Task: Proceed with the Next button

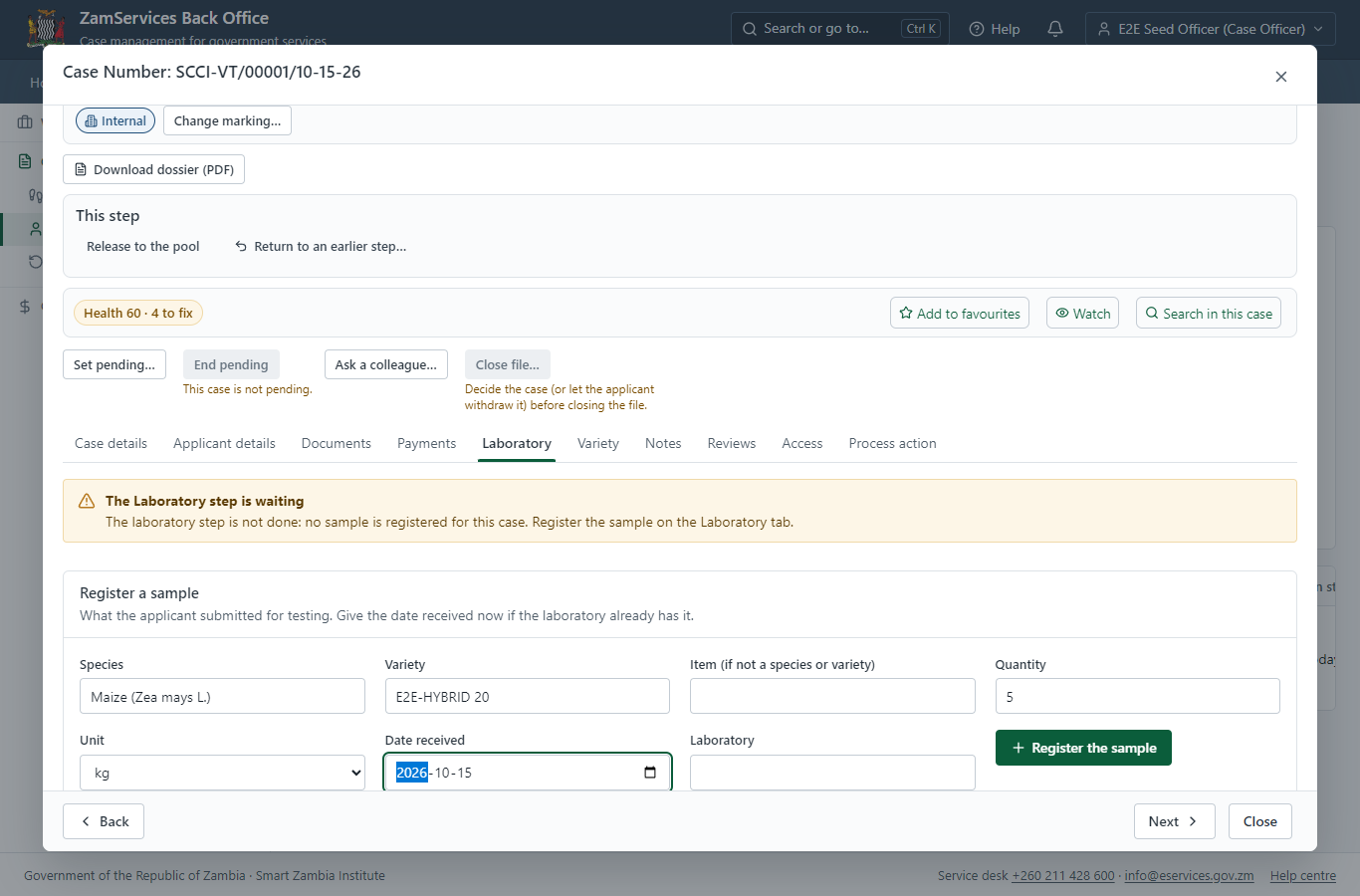Action: (x=1175, y=821)
